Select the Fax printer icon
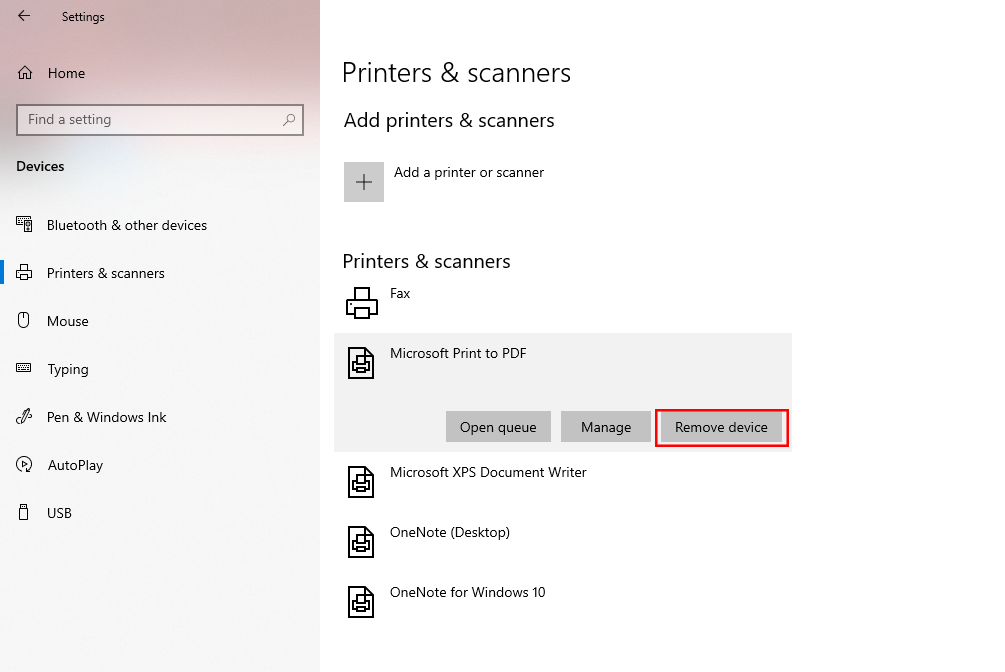Image resolution: width=1005 pixels, height=672 pixels. (x=361, y=302)
